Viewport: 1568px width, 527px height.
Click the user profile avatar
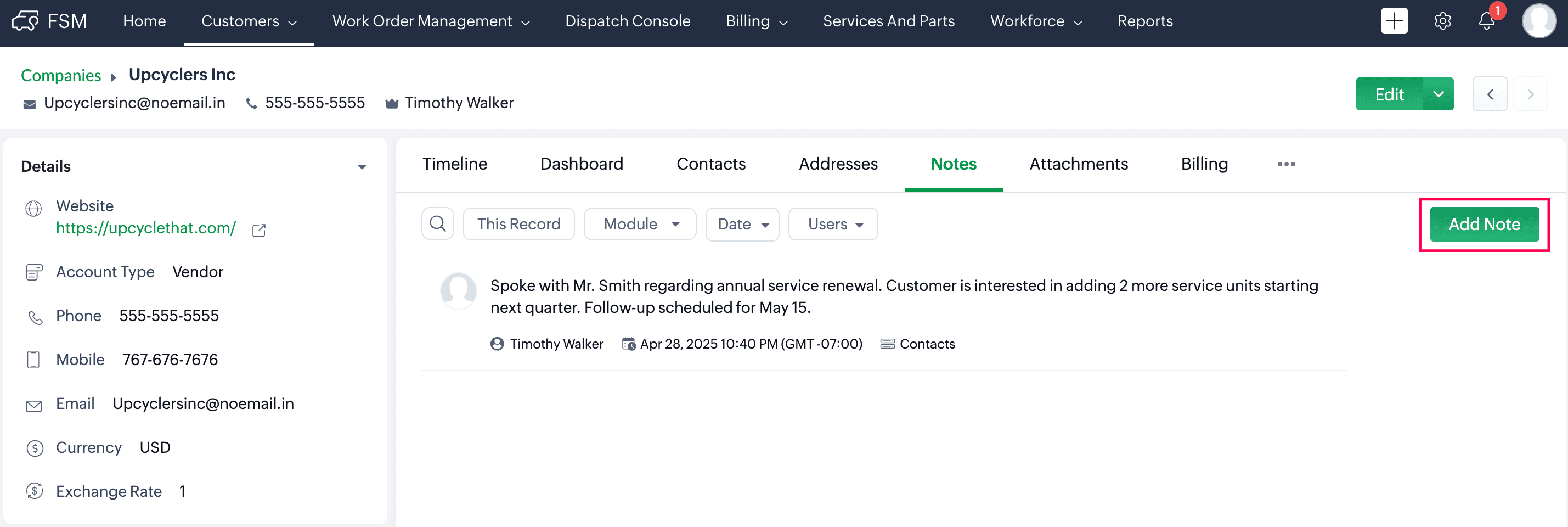point(1538,21)
